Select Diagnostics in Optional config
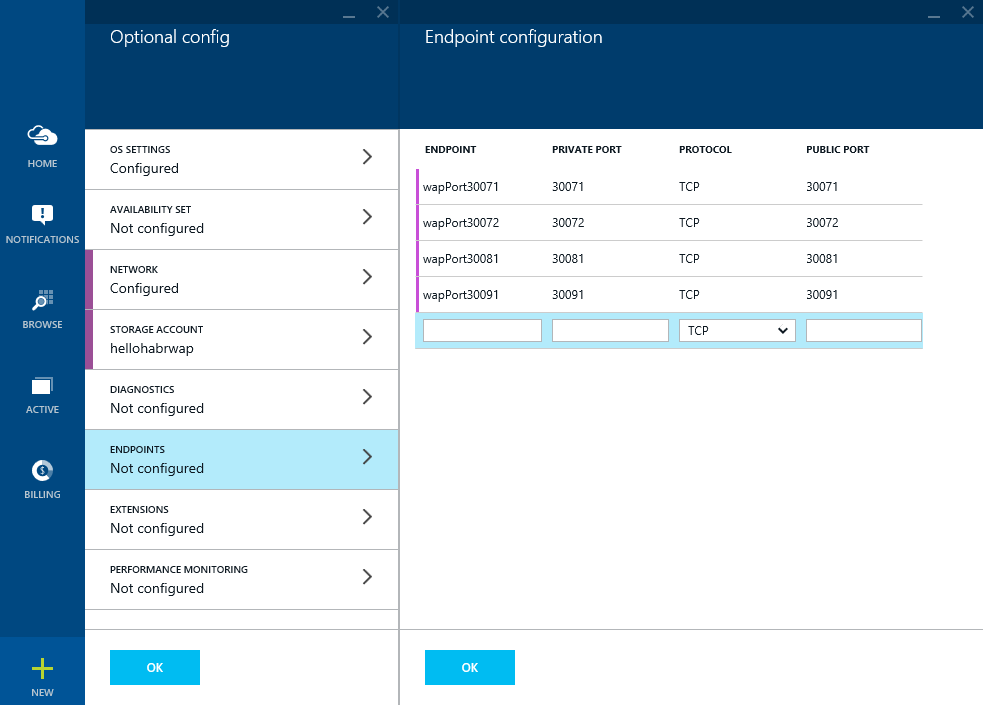 [x=240, y=399]
